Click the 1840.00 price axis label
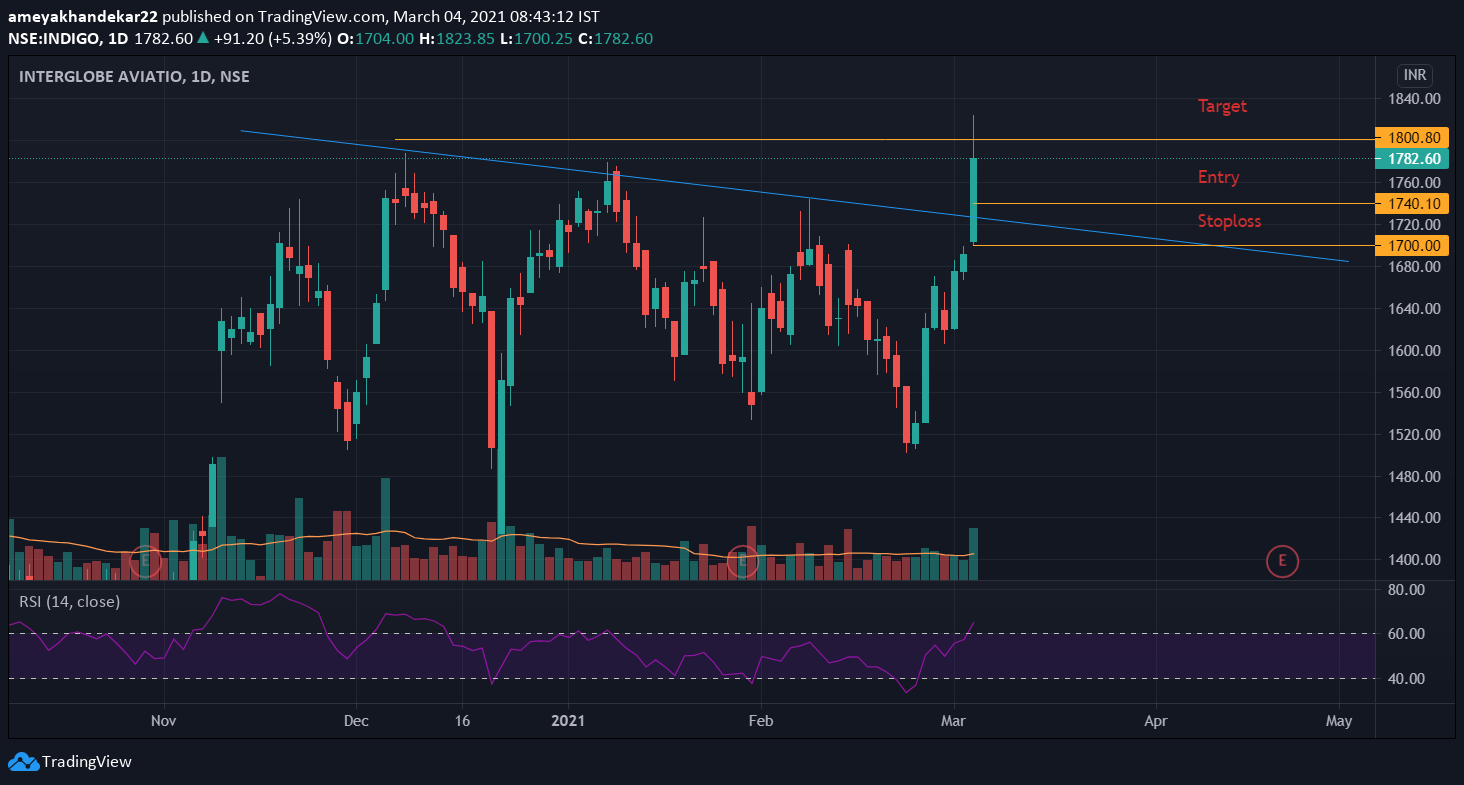The image size is (1464, 785). [1413, 99]
